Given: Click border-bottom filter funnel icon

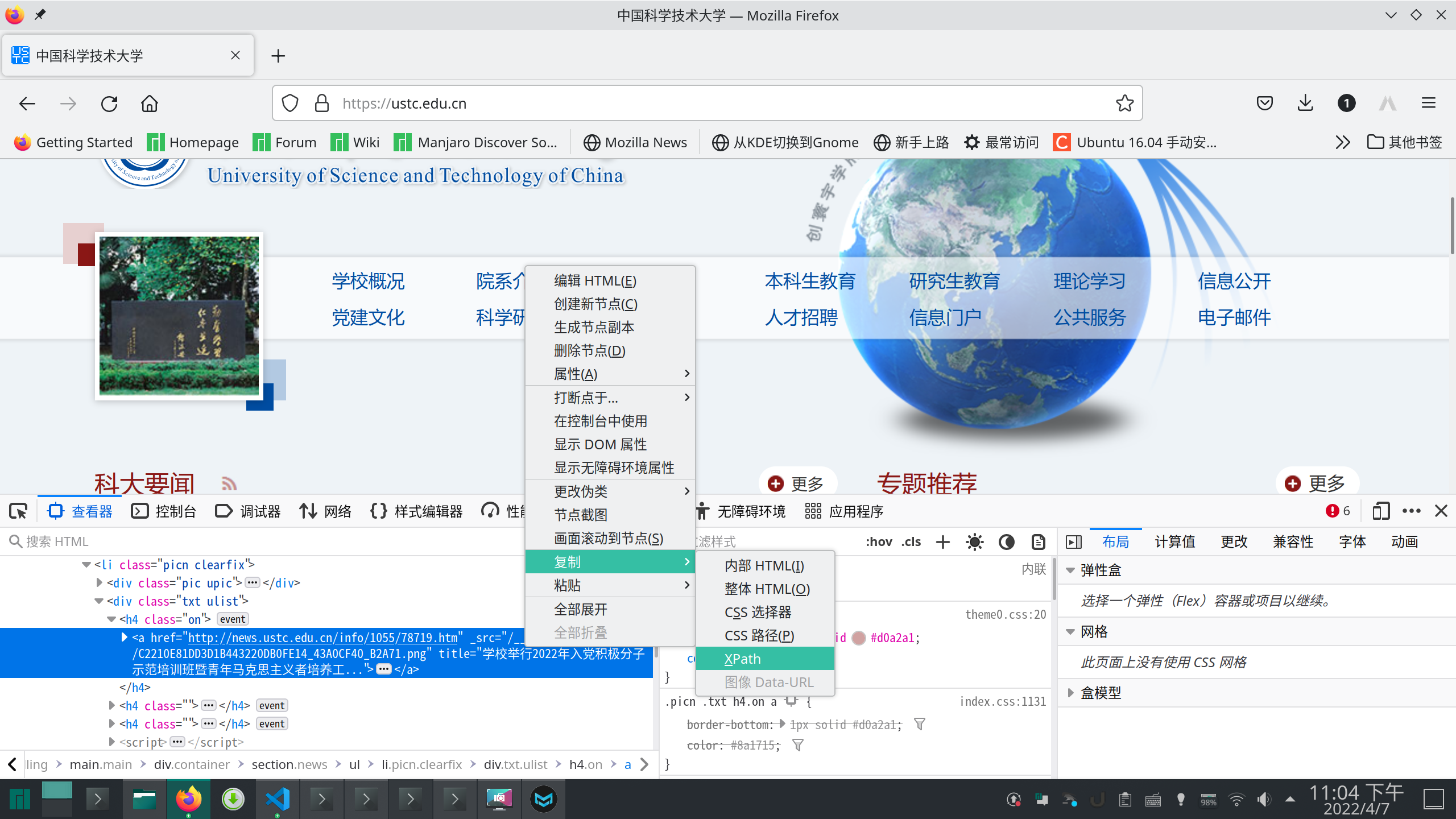Looking at the screenshot, I should point(919,724).
